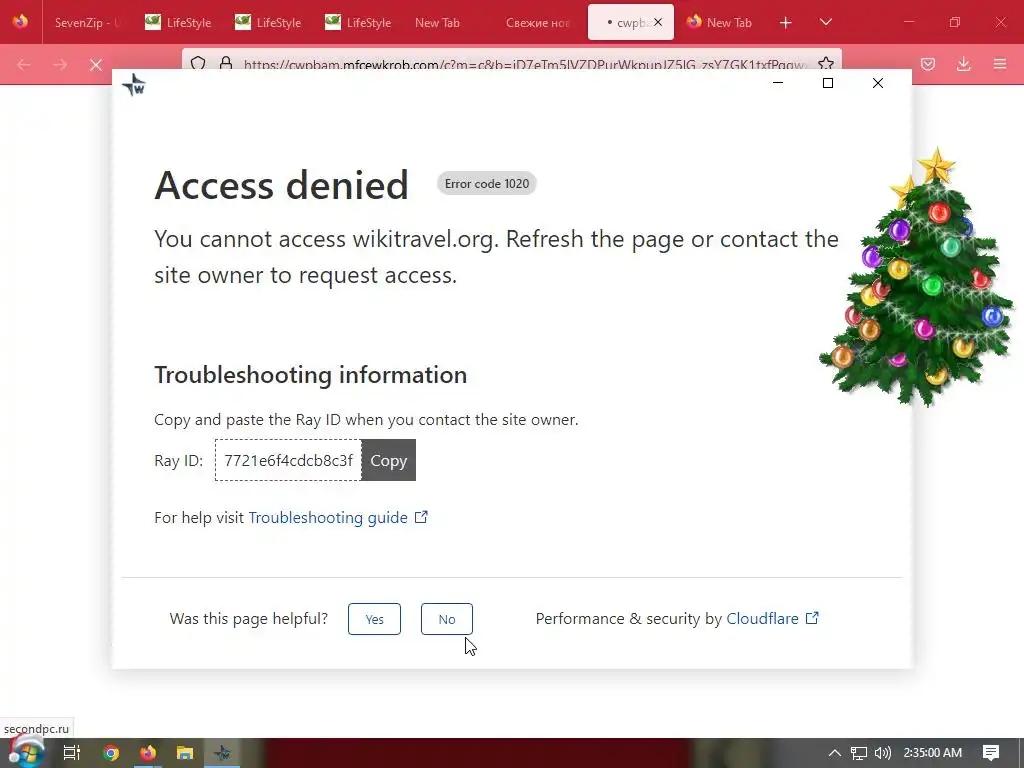Screen dimensions: 1024x768
Task: Answer Yes to was this page helpful
Action: (374, 619)
